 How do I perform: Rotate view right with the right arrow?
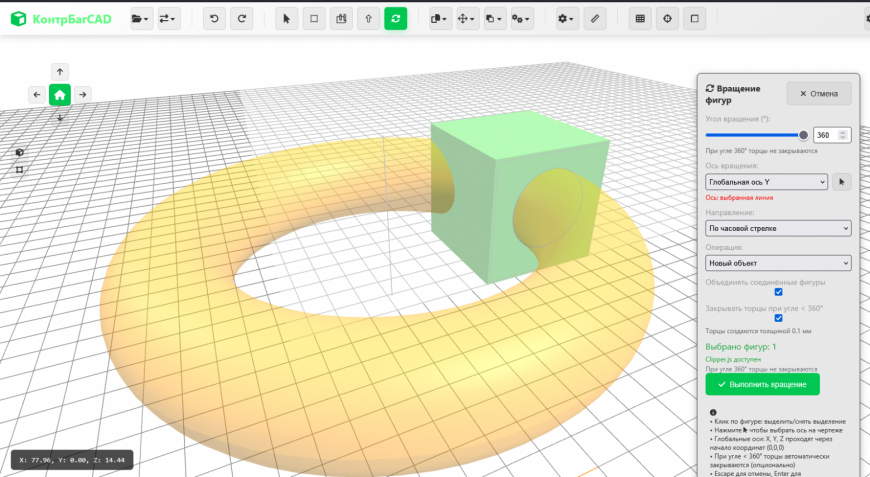(83, 95)
